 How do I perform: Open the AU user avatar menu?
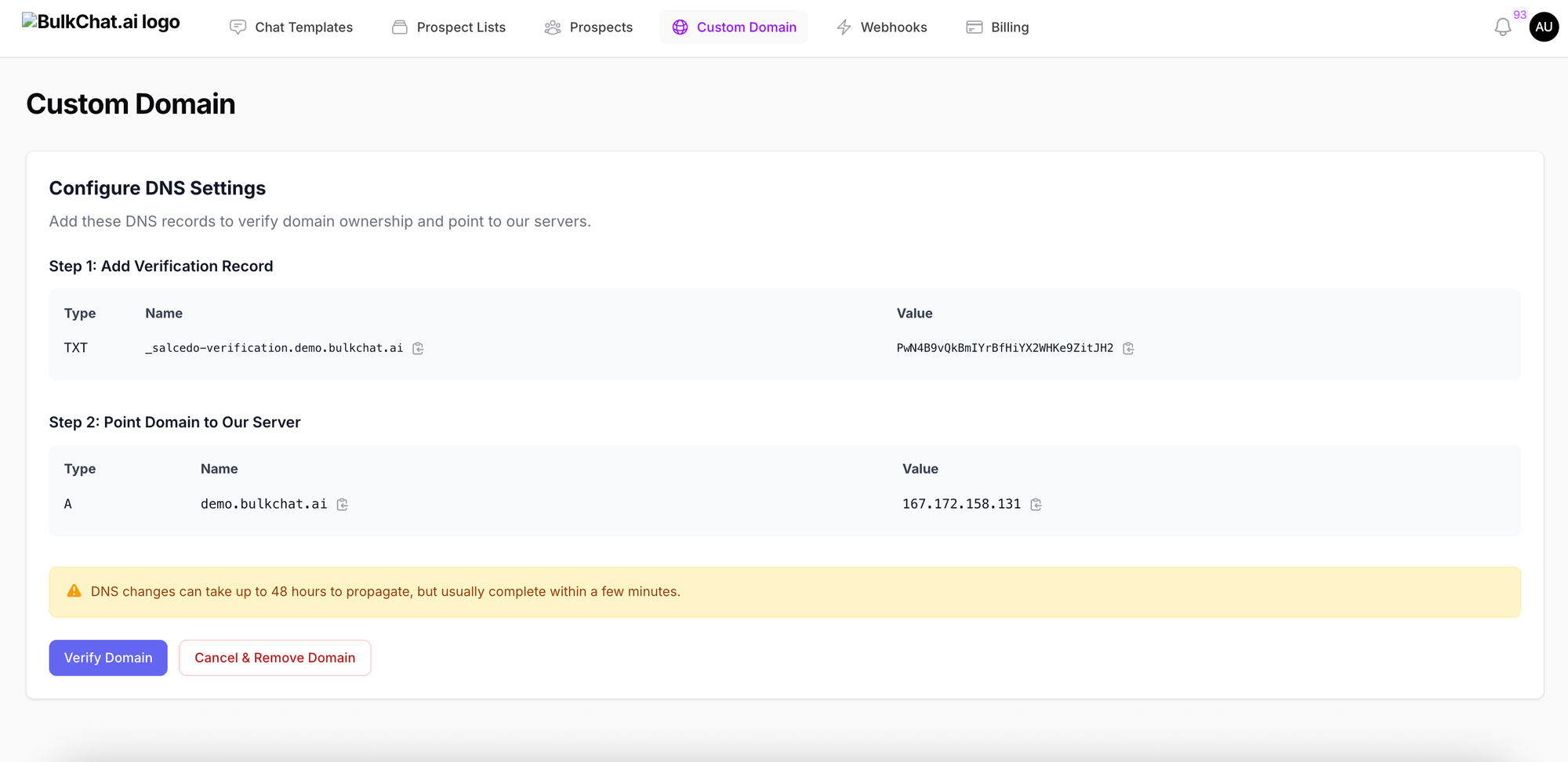1543,27
